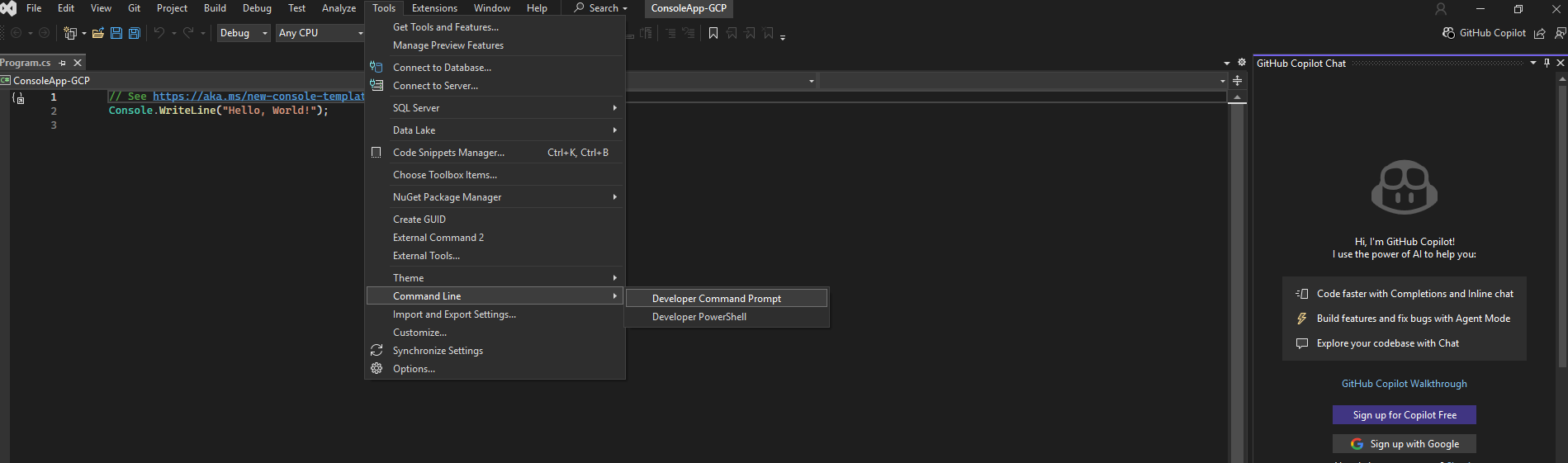Viewport: 1568px width, 463px height.
Task: Open Options in the Tools menu
Action: click(495, 369)
